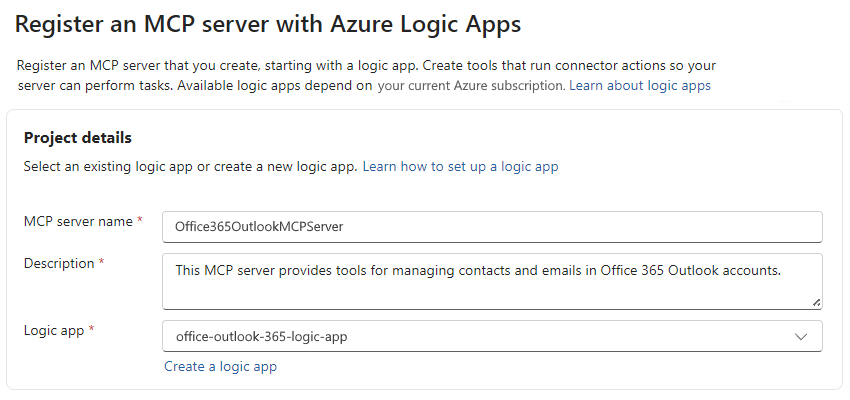Viewport: 850px width, 400px height.
Task: Click the Project details heading
Action: [78, 138]
